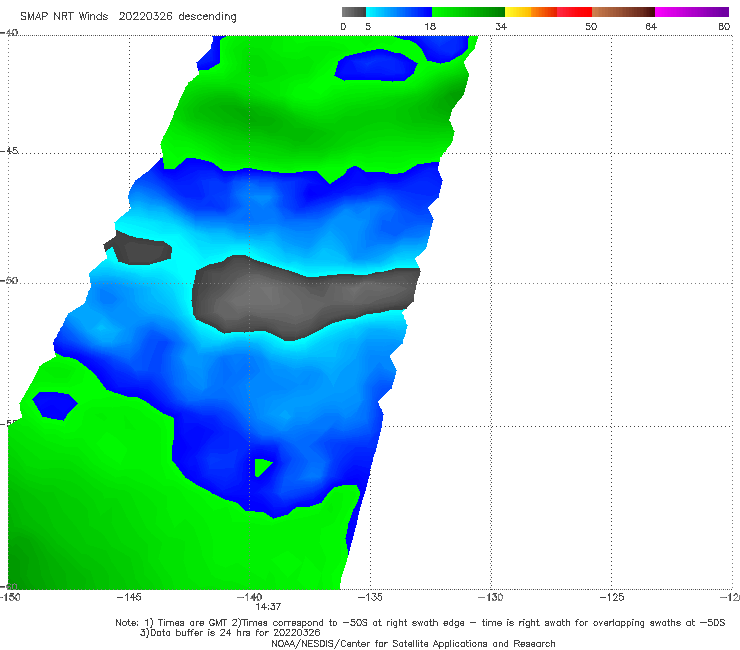This screenshot has height=650, width=740.
Task: Click the longitude label '-140'
Action: click(x=250, y=597)
